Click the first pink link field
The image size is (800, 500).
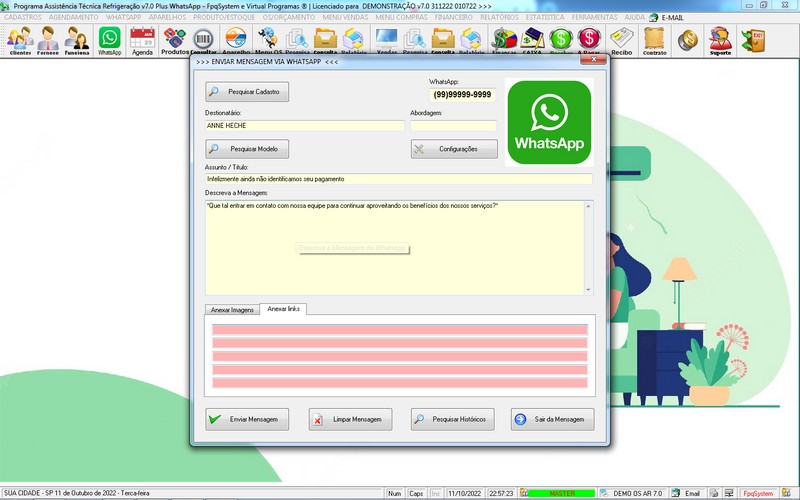click(399, 330)
